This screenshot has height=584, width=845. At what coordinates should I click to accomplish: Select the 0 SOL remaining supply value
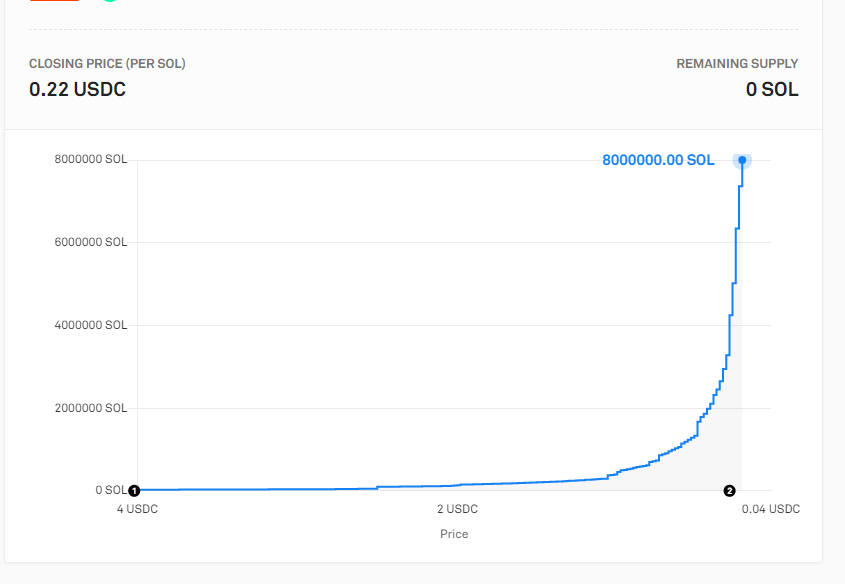(772, 89)
